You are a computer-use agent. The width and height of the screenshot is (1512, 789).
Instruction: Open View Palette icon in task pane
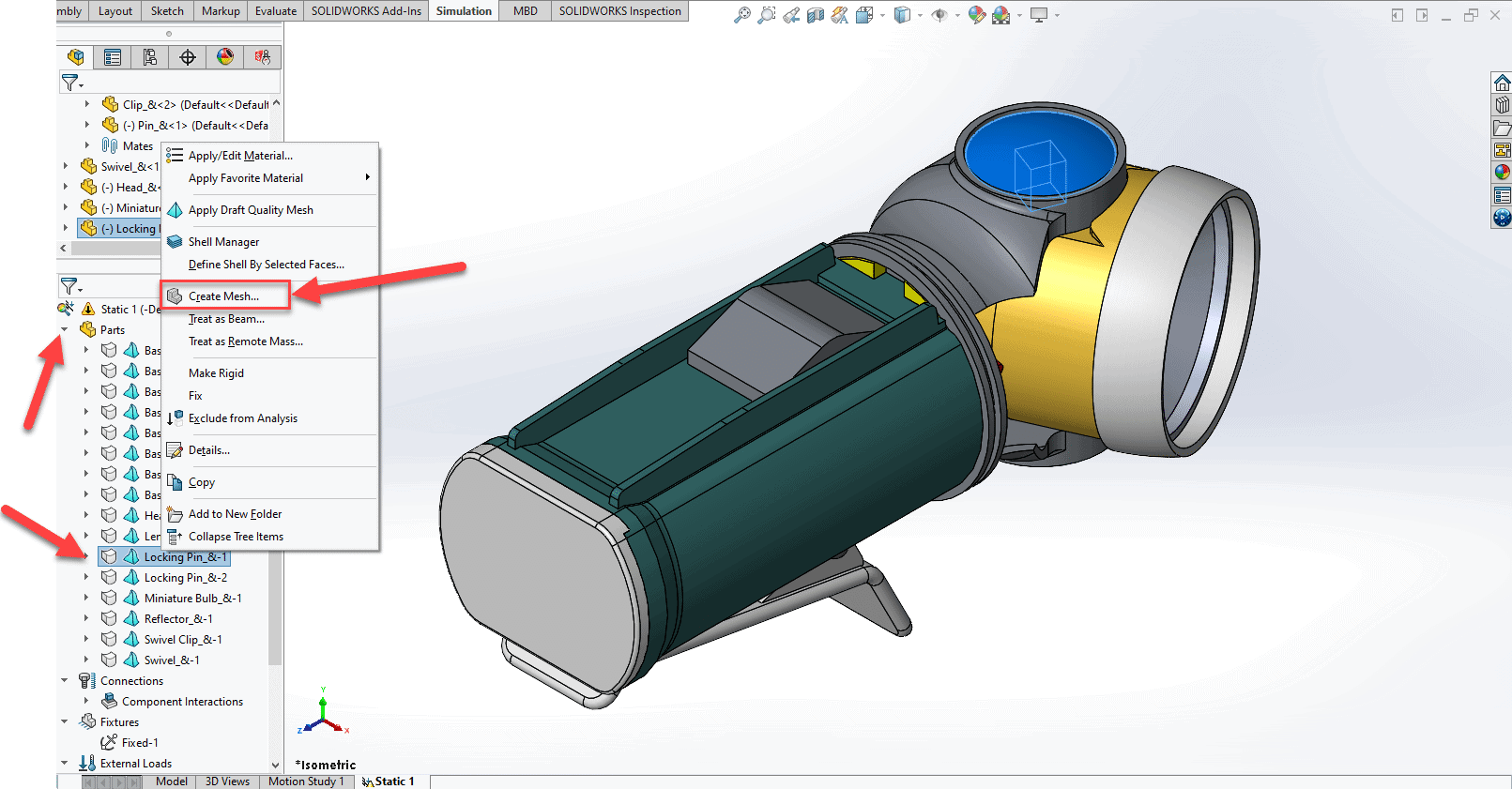click(x=1503, y=150)
